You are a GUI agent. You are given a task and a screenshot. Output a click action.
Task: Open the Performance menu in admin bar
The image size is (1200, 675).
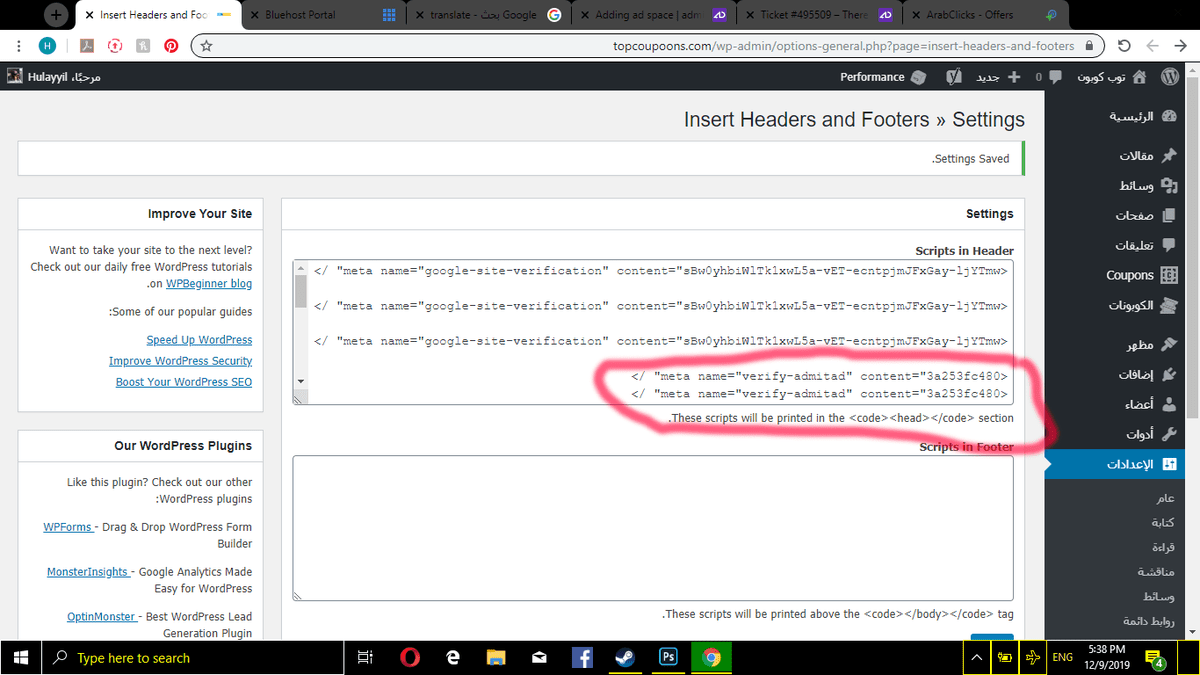[883, 77]
